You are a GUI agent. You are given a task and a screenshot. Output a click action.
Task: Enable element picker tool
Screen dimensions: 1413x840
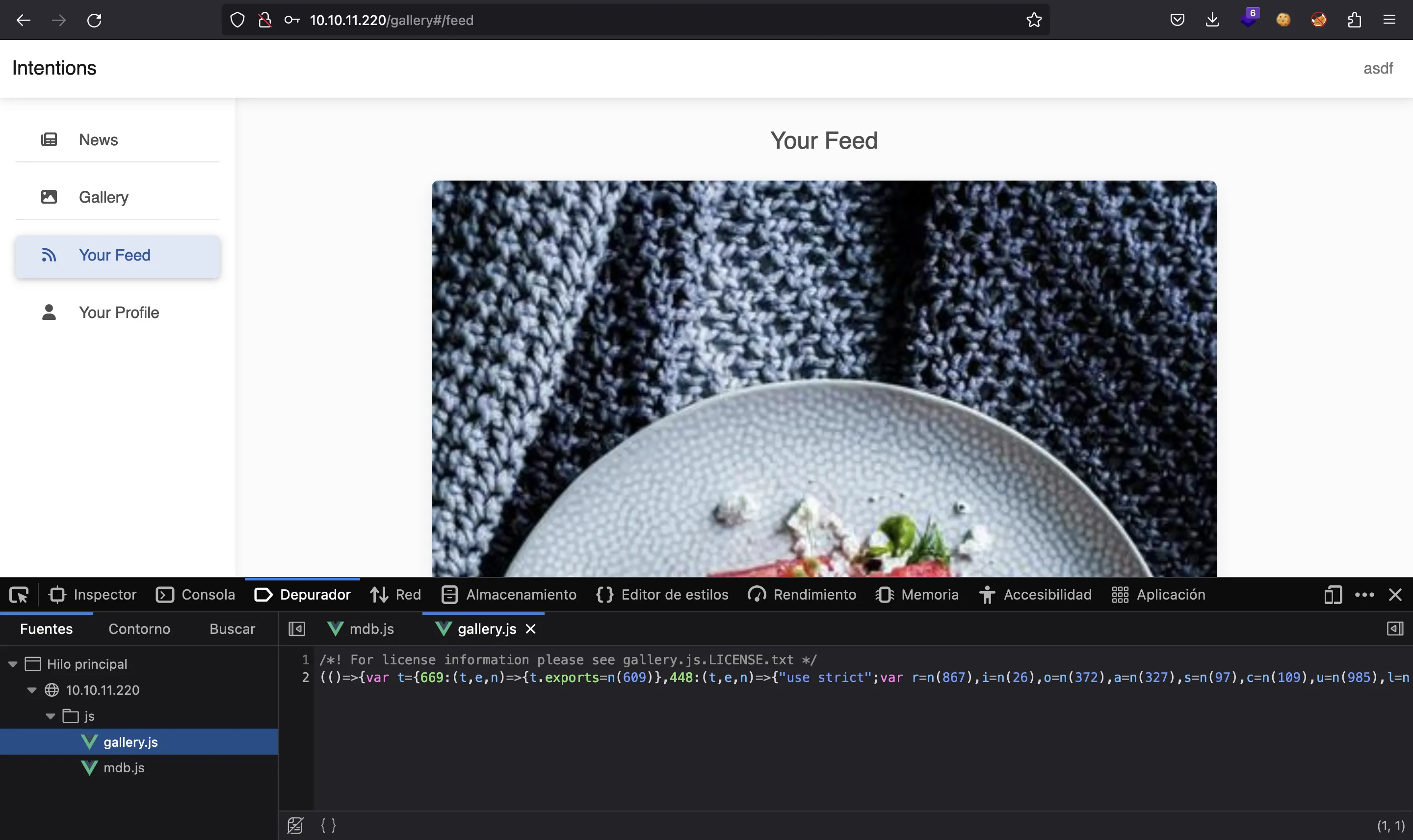point(19,594)
